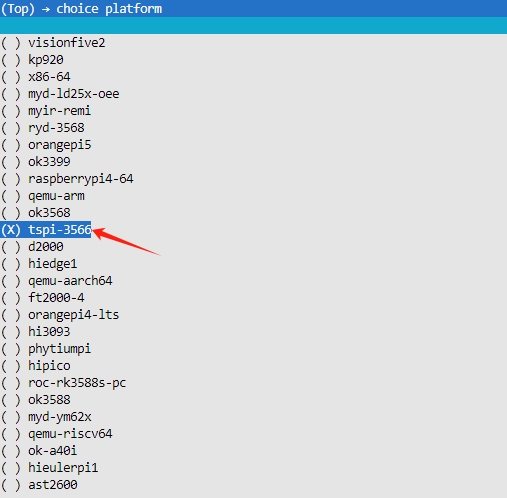Select d2000 platform option
Viewport: 507px width, 498px height.
[x=32, y=247]
